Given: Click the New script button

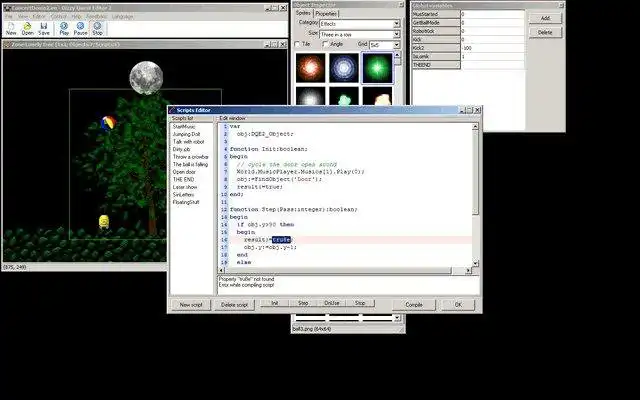Looking at the screenshot, I should [x=191, y=304].
